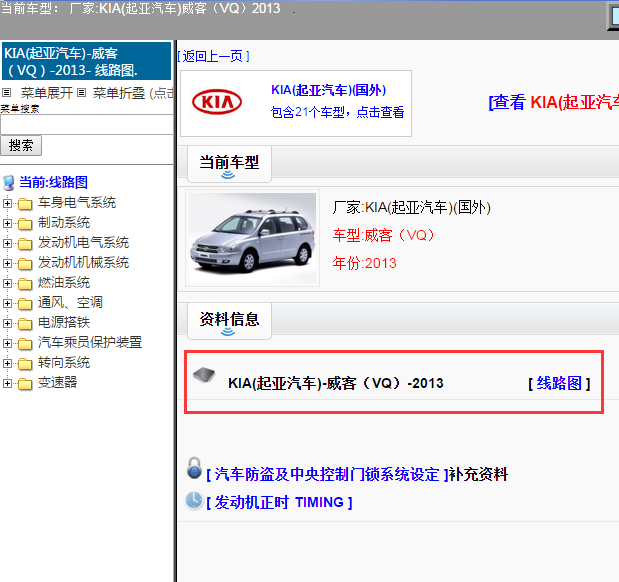Click the 厂家:KIA(起亚汽车)(国外) text in car details

412,208
